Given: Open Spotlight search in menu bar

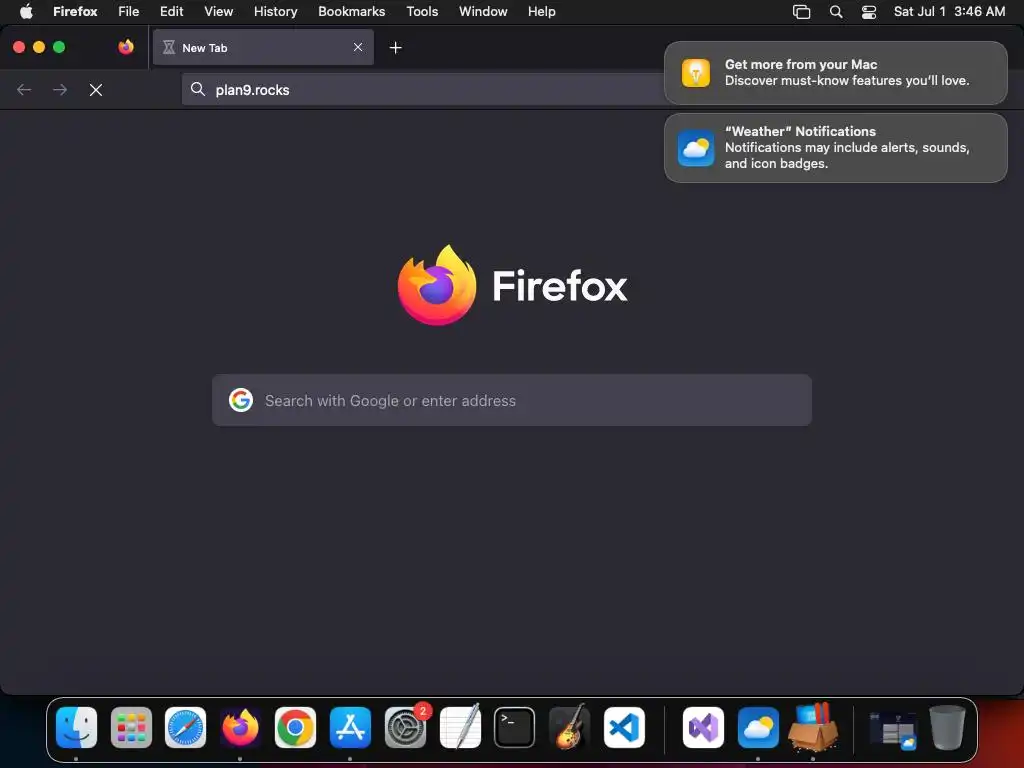Looking at the screenshot, I should pyautogui.click(x=836, y=12).
